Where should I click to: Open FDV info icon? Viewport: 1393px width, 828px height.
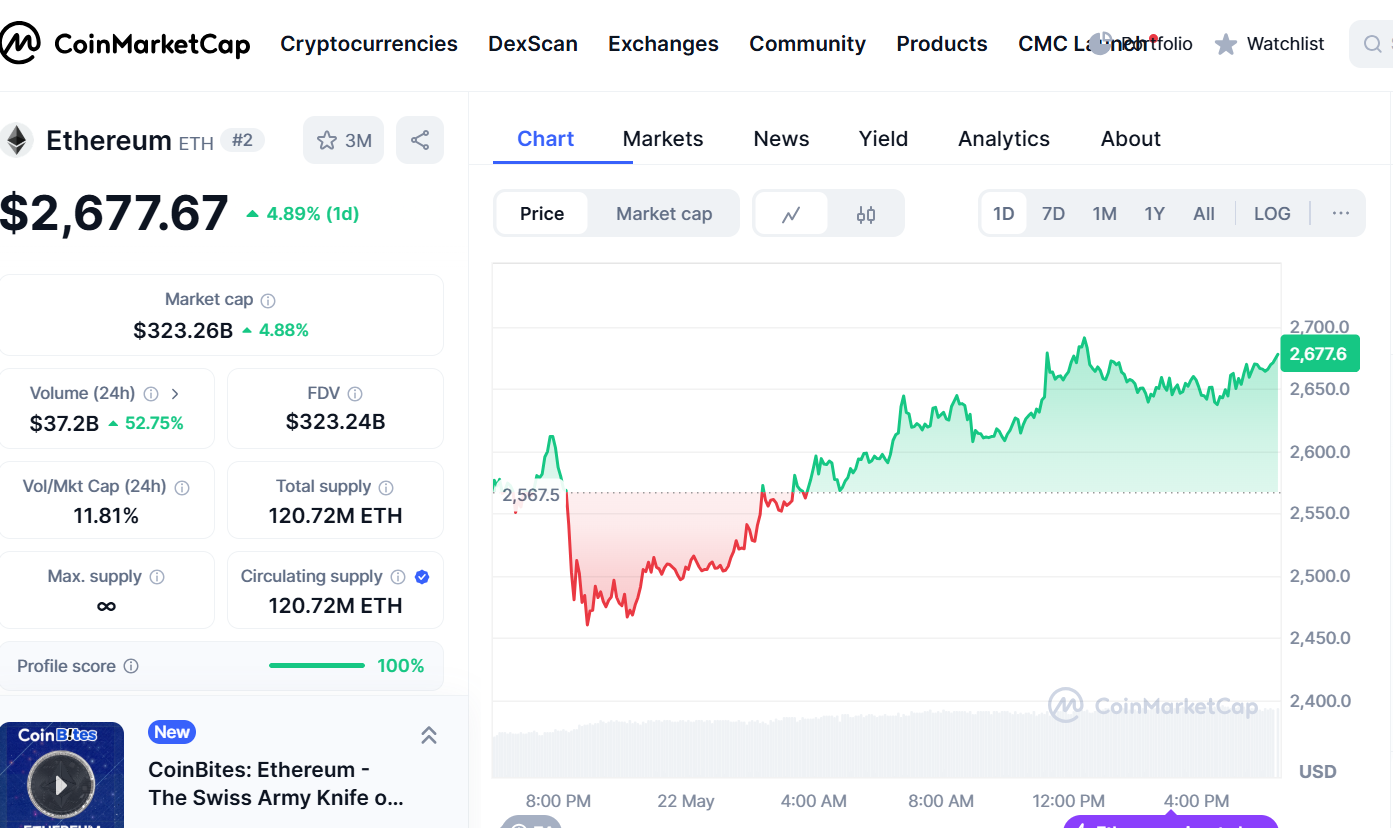tap(355, 394)
